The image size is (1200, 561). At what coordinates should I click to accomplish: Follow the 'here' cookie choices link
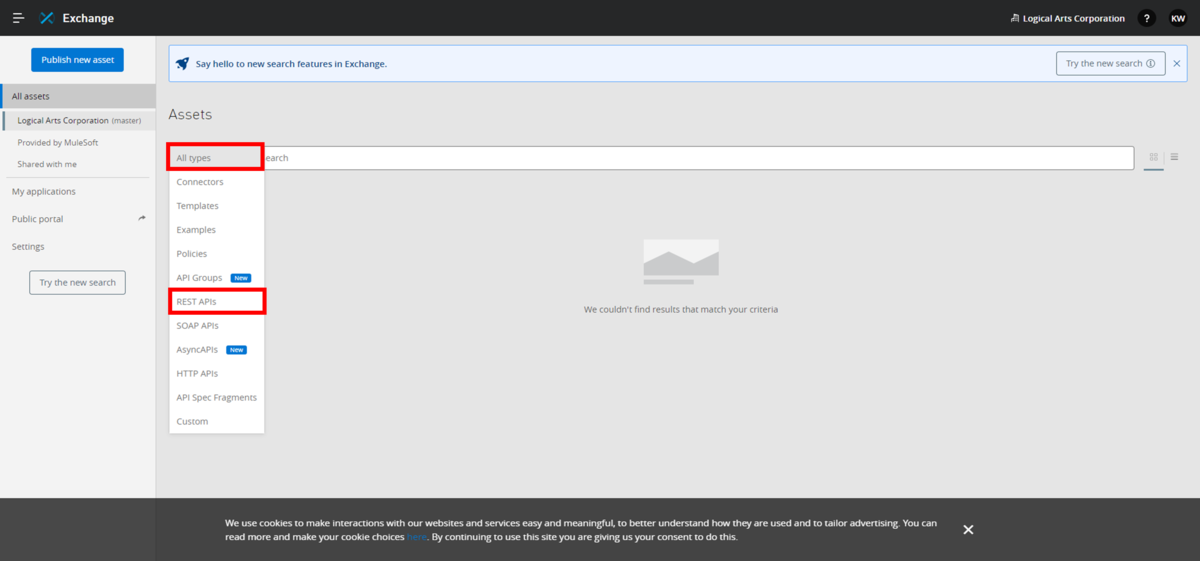(x=416, y=537)
